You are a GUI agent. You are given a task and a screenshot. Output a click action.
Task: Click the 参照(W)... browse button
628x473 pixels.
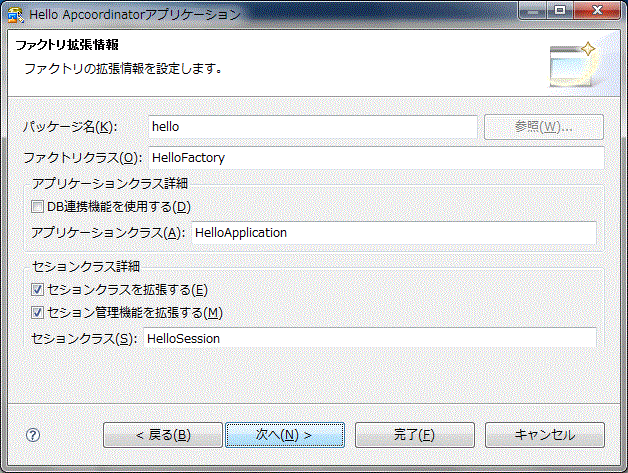tap(544, 127)
